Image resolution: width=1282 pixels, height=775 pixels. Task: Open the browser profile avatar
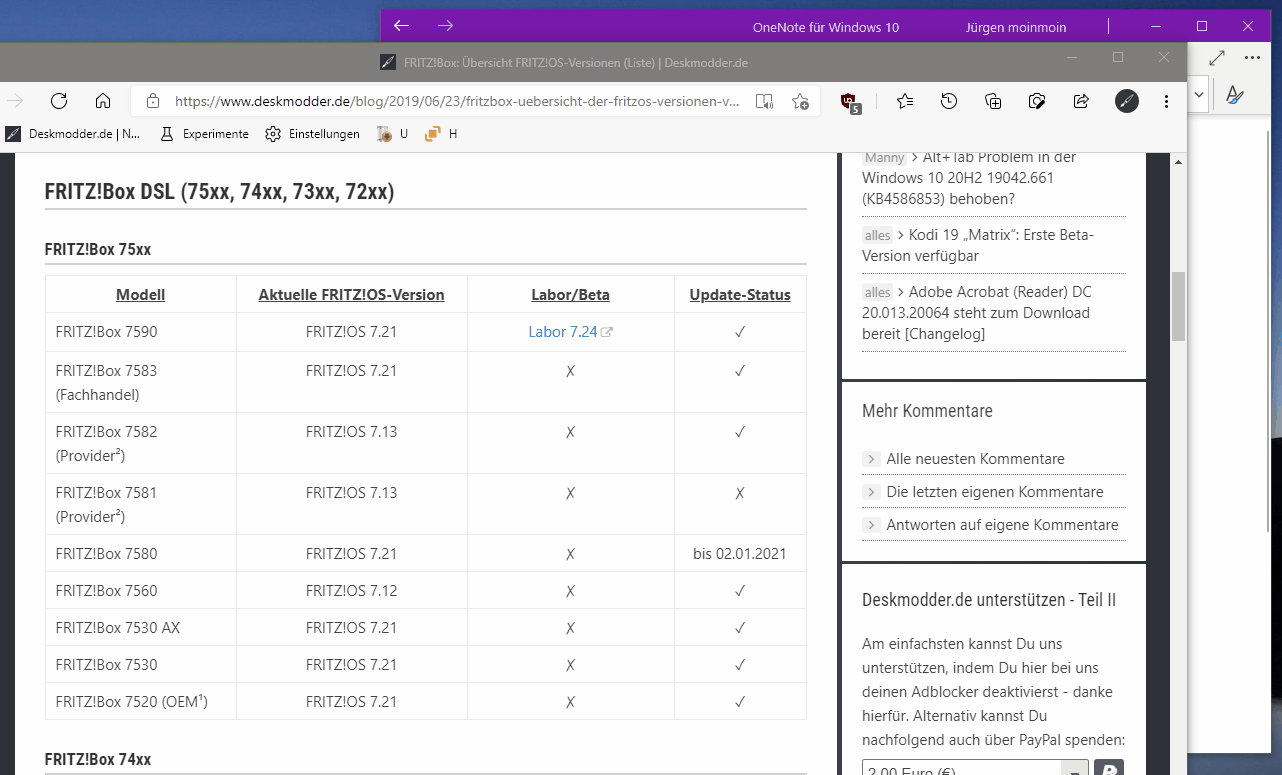(1127, 101)
